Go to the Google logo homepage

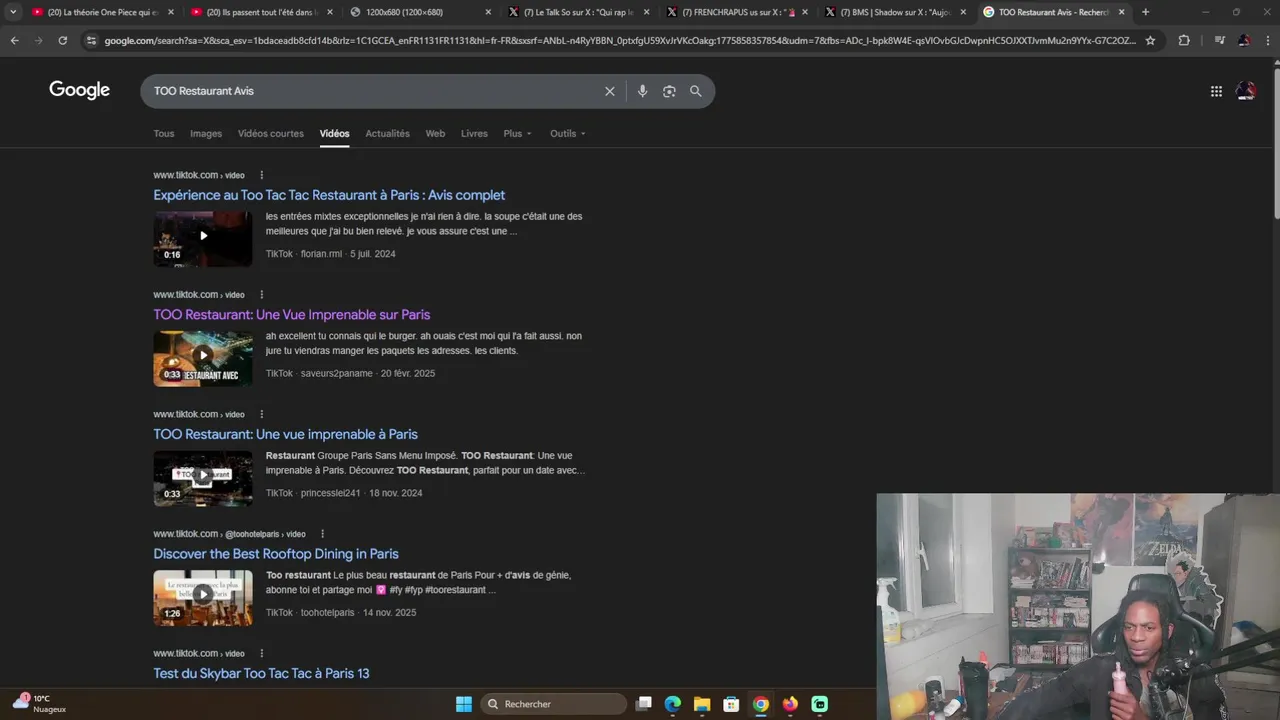click(x=80, y=90)
